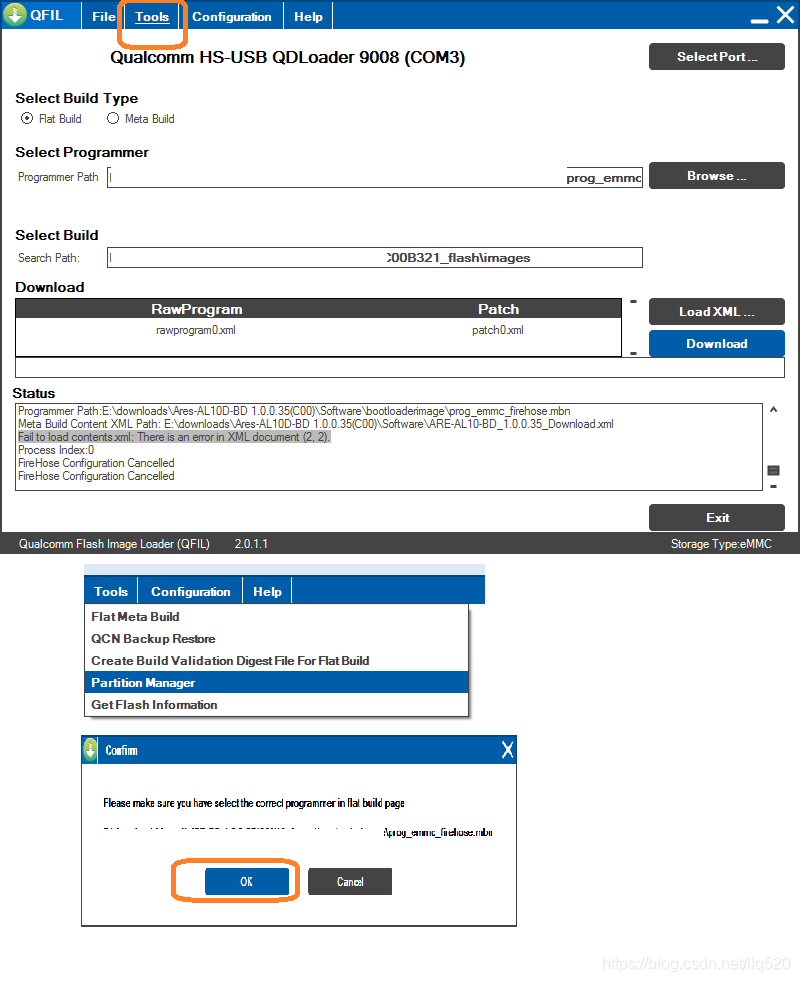The image size is (800, 982).
Task: Click the Patch column header
Action: click(499, 309)
